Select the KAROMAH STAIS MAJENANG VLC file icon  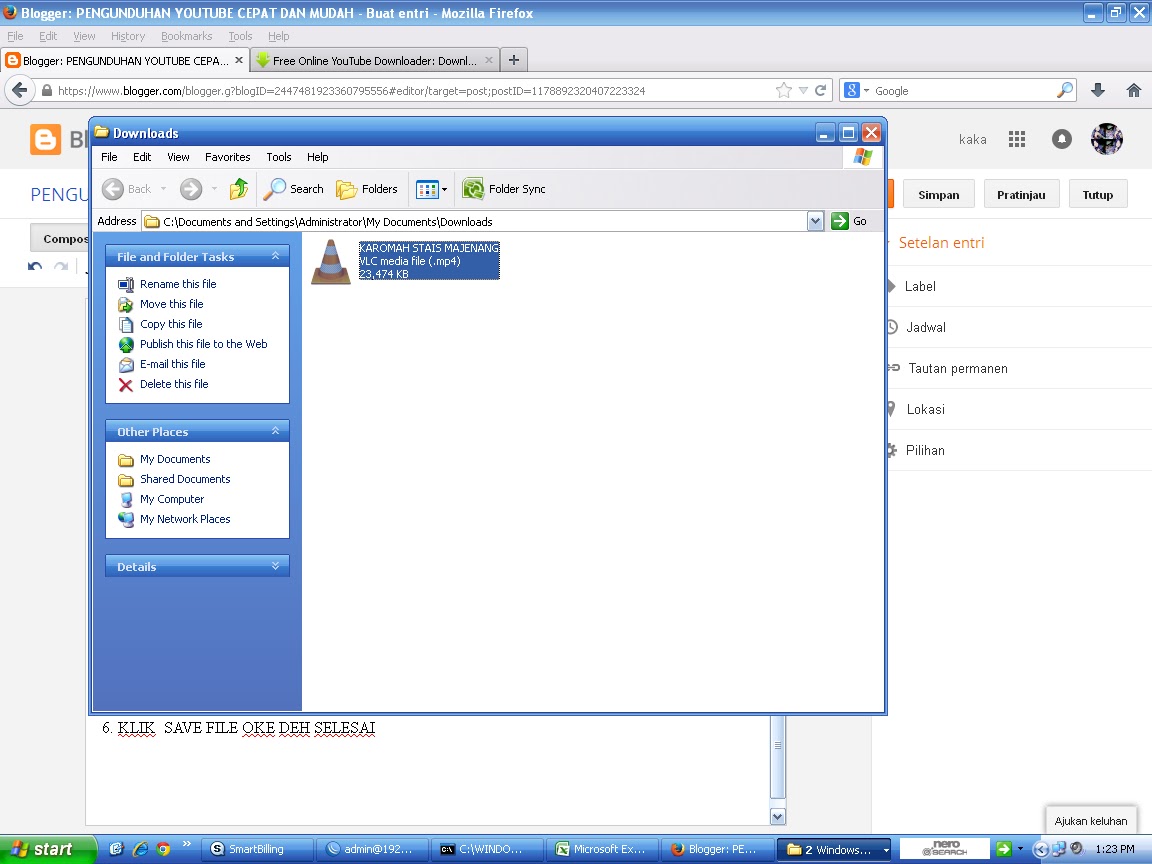pos(331,262)
